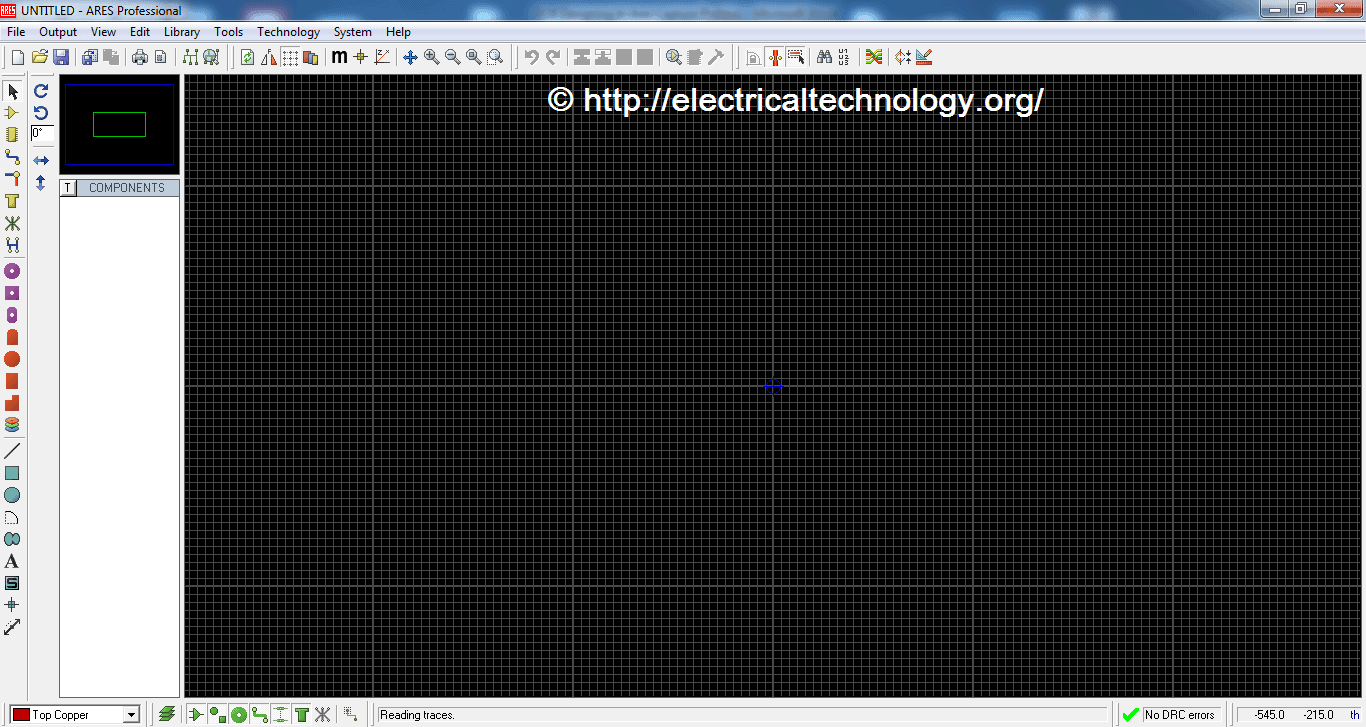Click the red Top Copper color swatch
The width and height of the screenshot is (1366, 727).
point(21,715)
